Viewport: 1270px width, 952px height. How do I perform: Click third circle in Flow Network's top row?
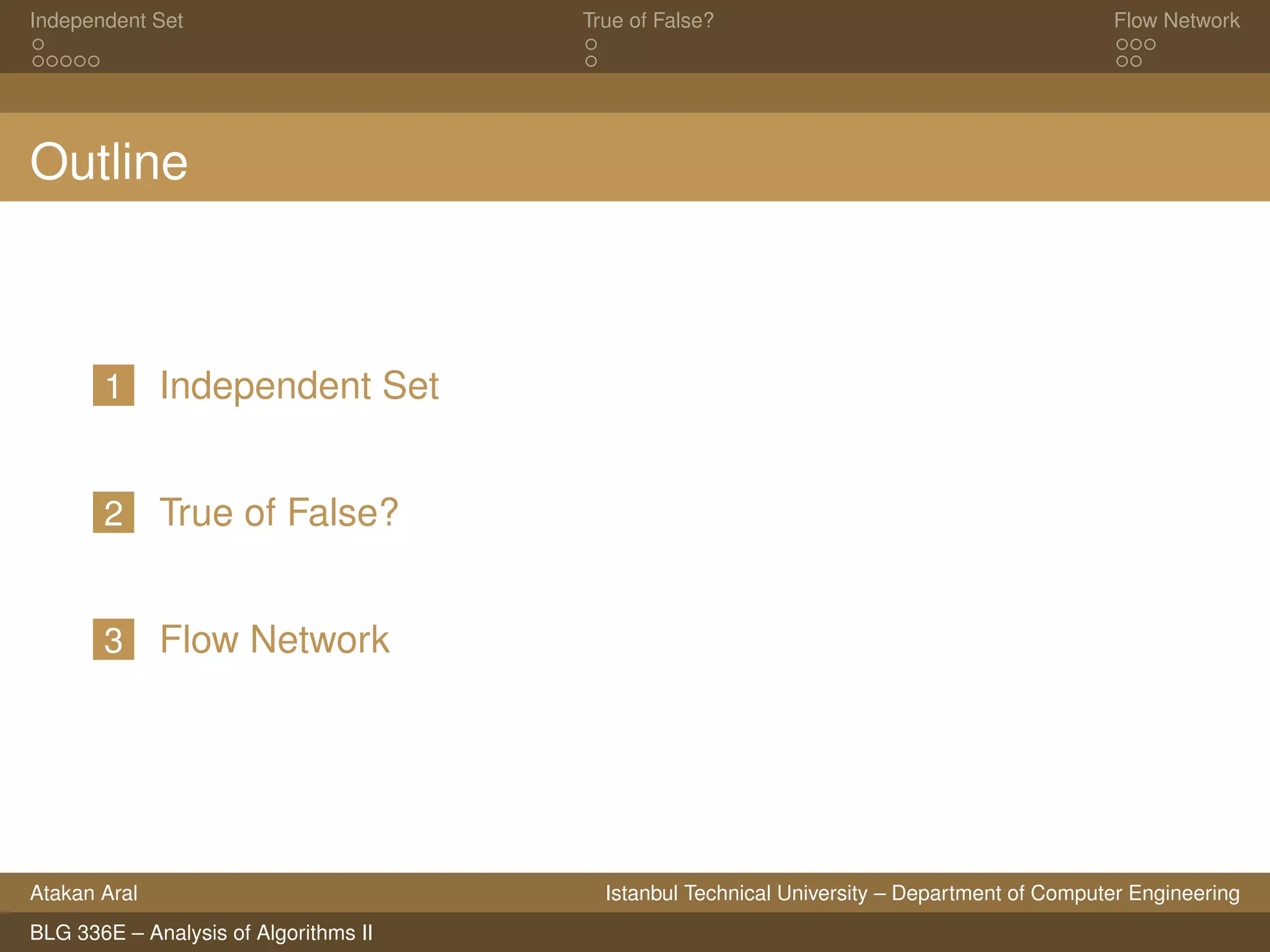pos(1150,45)
